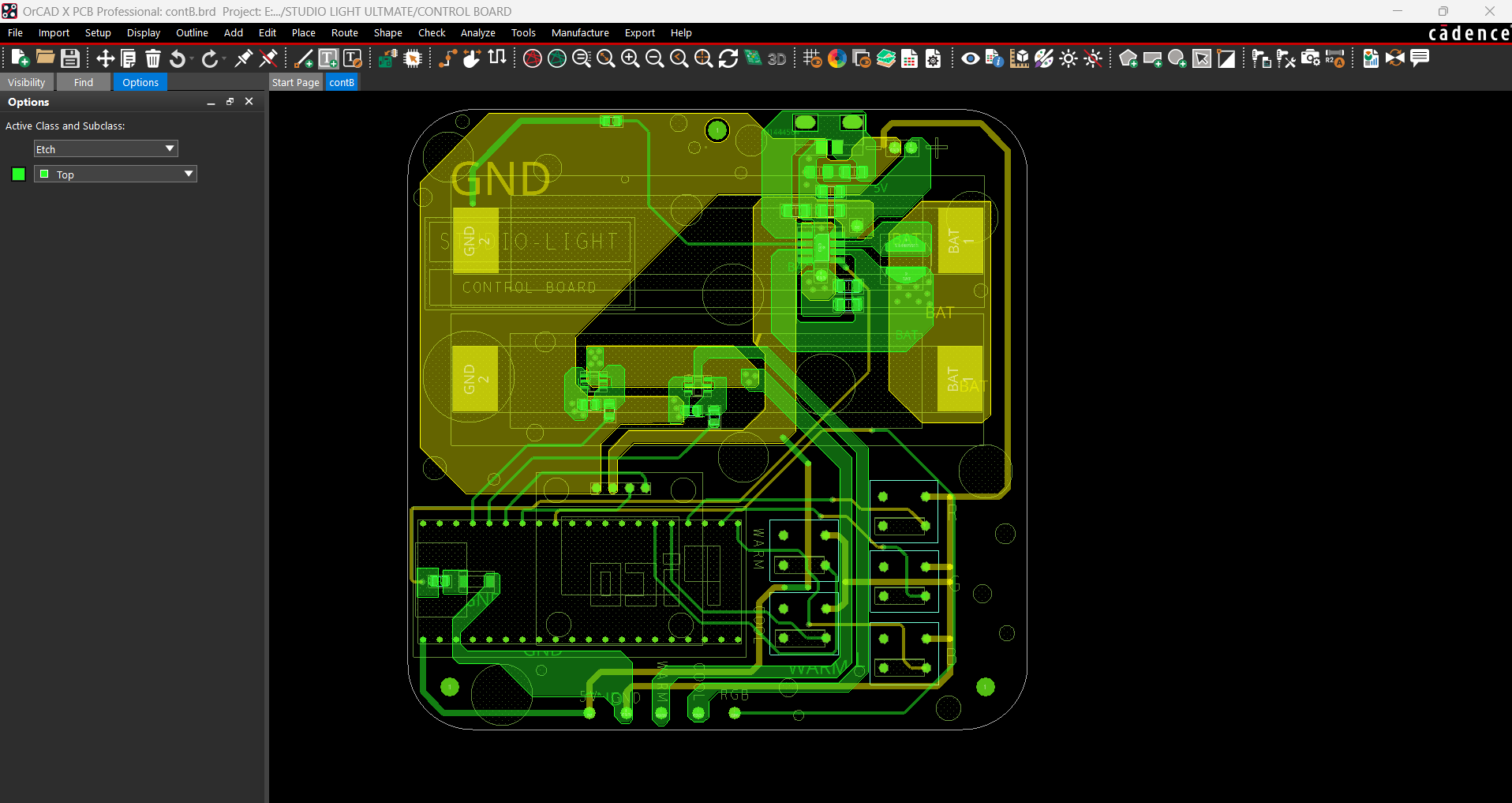Click the reports chart icon

pos(1371,58)
